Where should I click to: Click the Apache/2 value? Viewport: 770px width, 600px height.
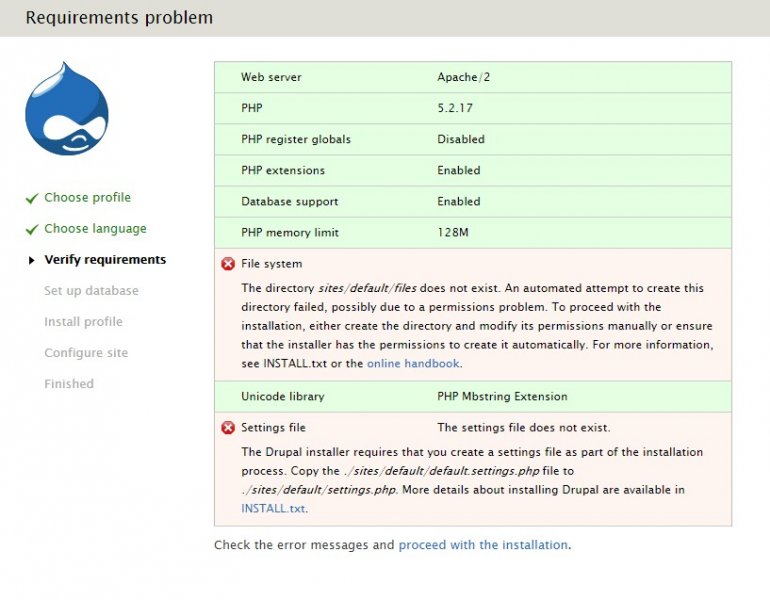tap(464, 77)
